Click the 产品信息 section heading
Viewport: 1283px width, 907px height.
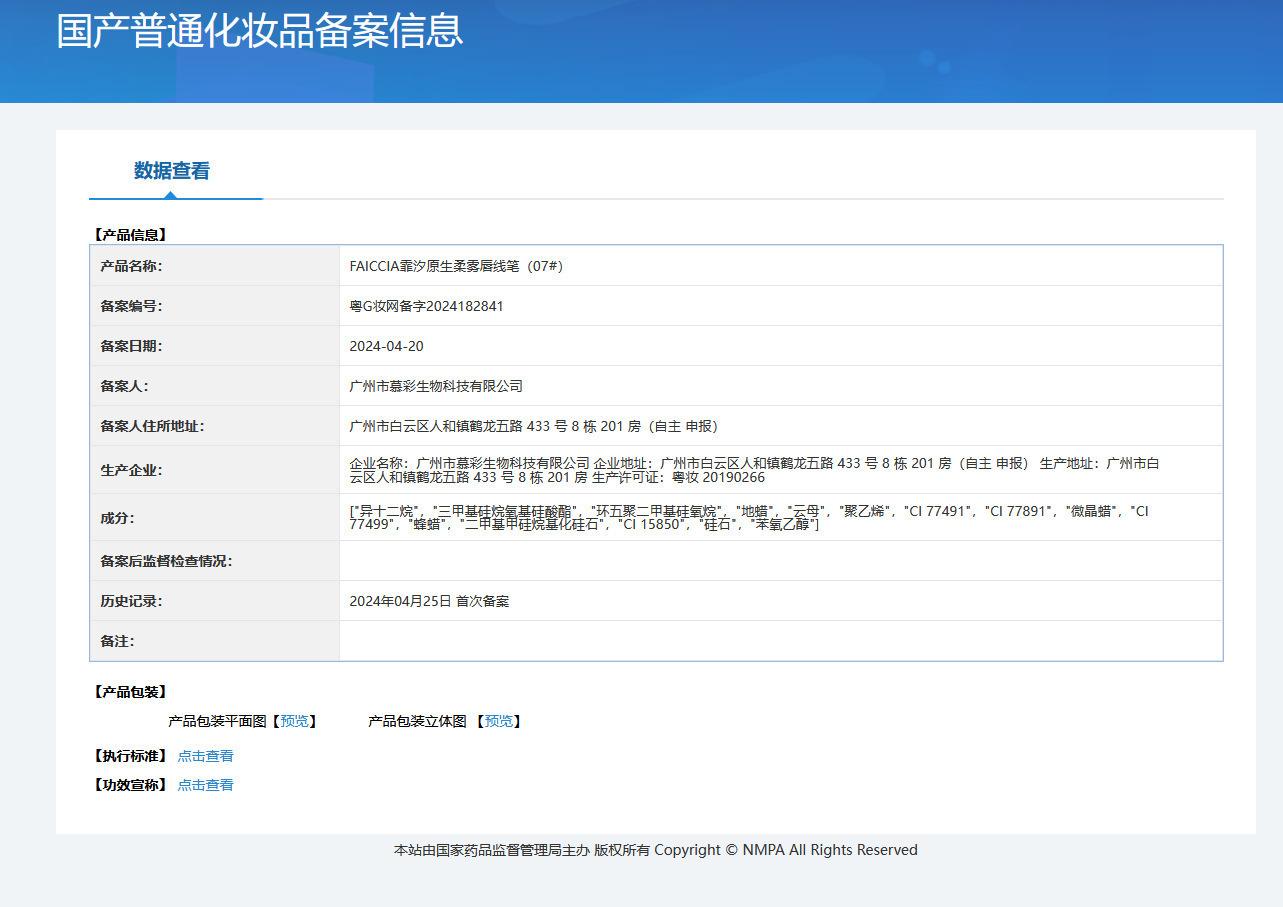[131, 235]
